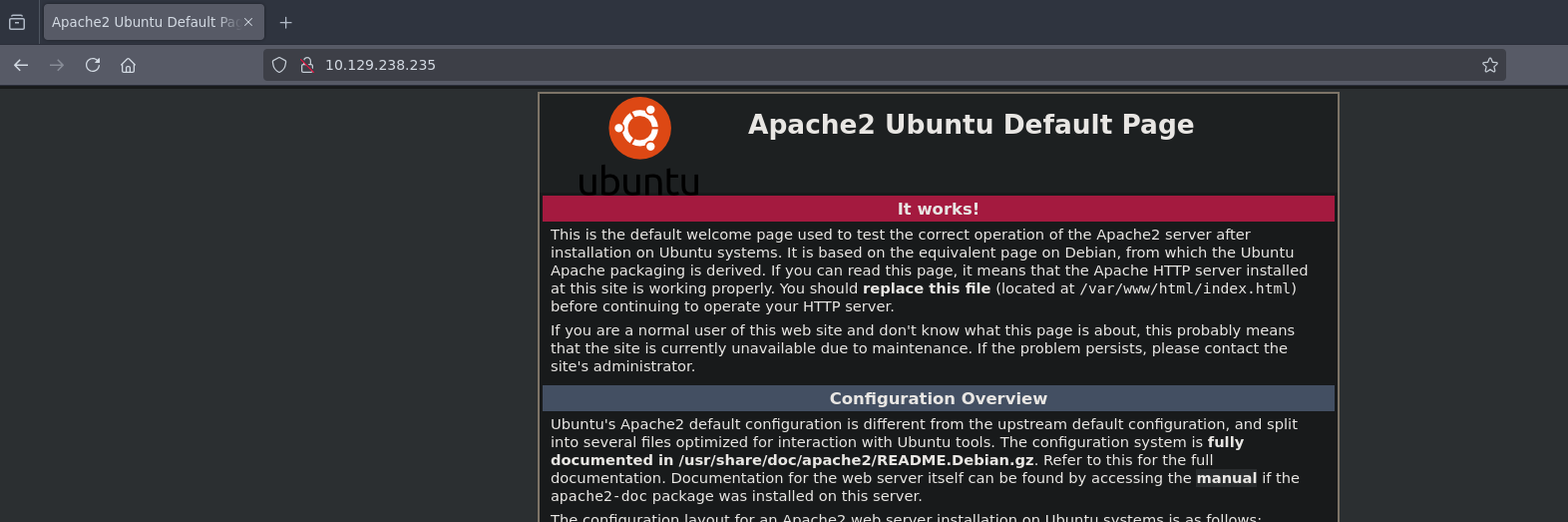Bookmark this page with the star icon
1568x522 pixels.
click(1489, 65)
